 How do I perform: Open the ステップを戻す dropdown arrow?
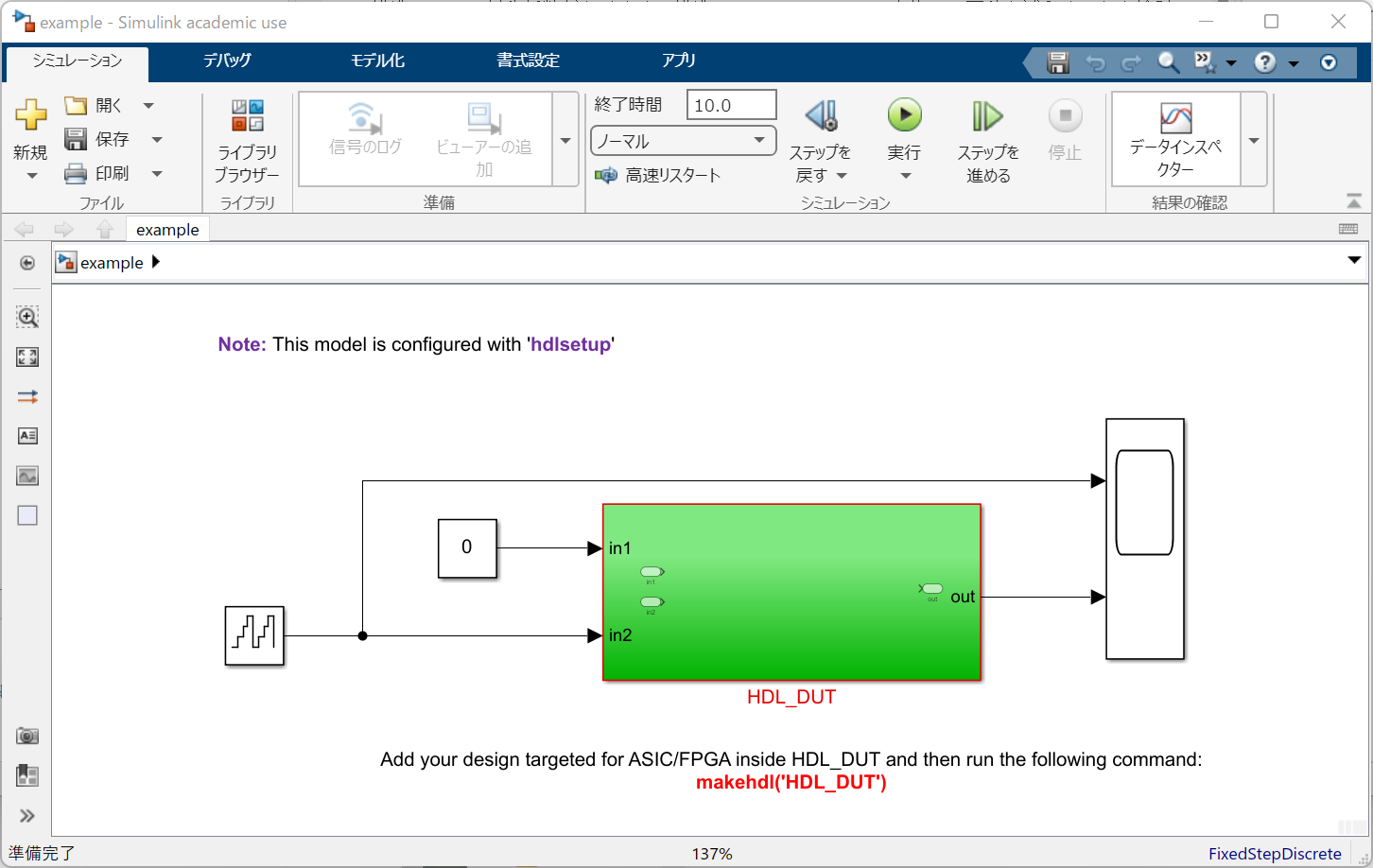(843, 175)
